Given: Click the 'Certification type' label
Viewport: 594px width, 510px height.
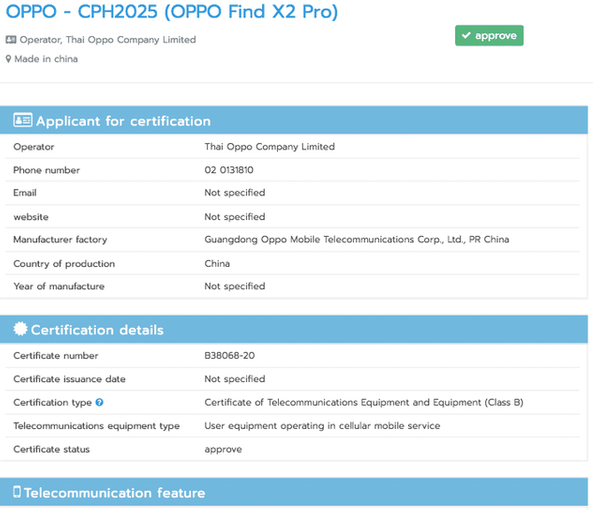Looking at the screenshot, I should [x=53, y=403].
